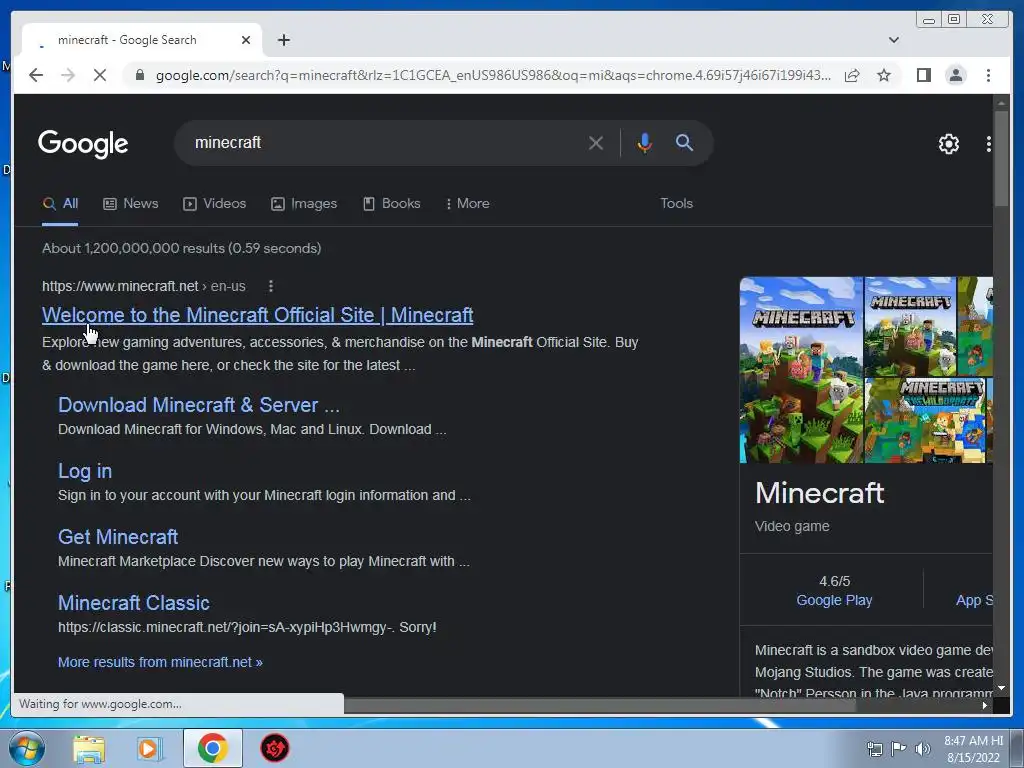Click the https://www.minecraft.net URL text

tap(120, 286)
